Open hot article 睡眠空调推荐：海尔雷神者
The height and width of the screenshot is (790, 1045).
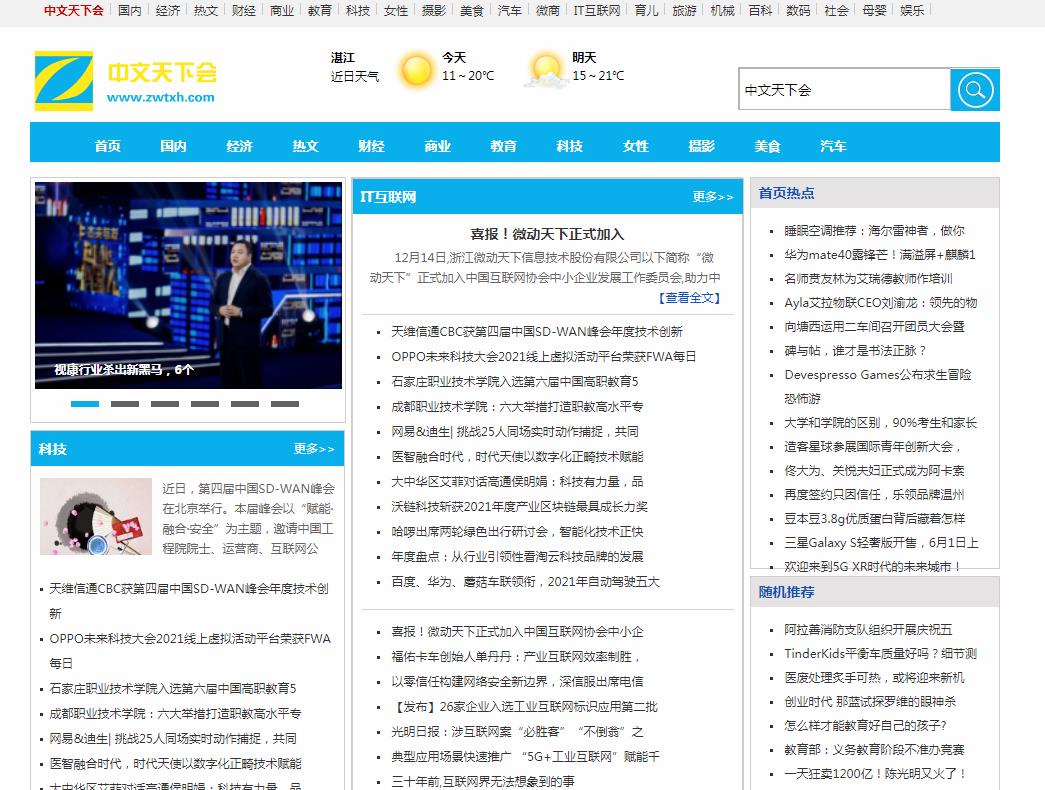coord(874,231)
